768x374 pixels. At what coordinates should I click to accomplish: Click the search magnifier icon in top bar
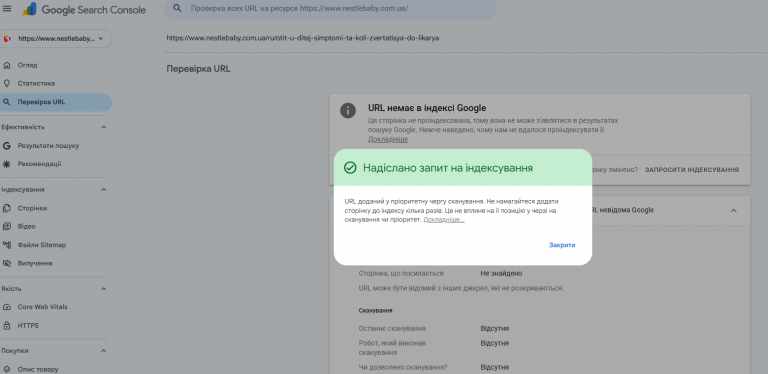click(178, 8)
